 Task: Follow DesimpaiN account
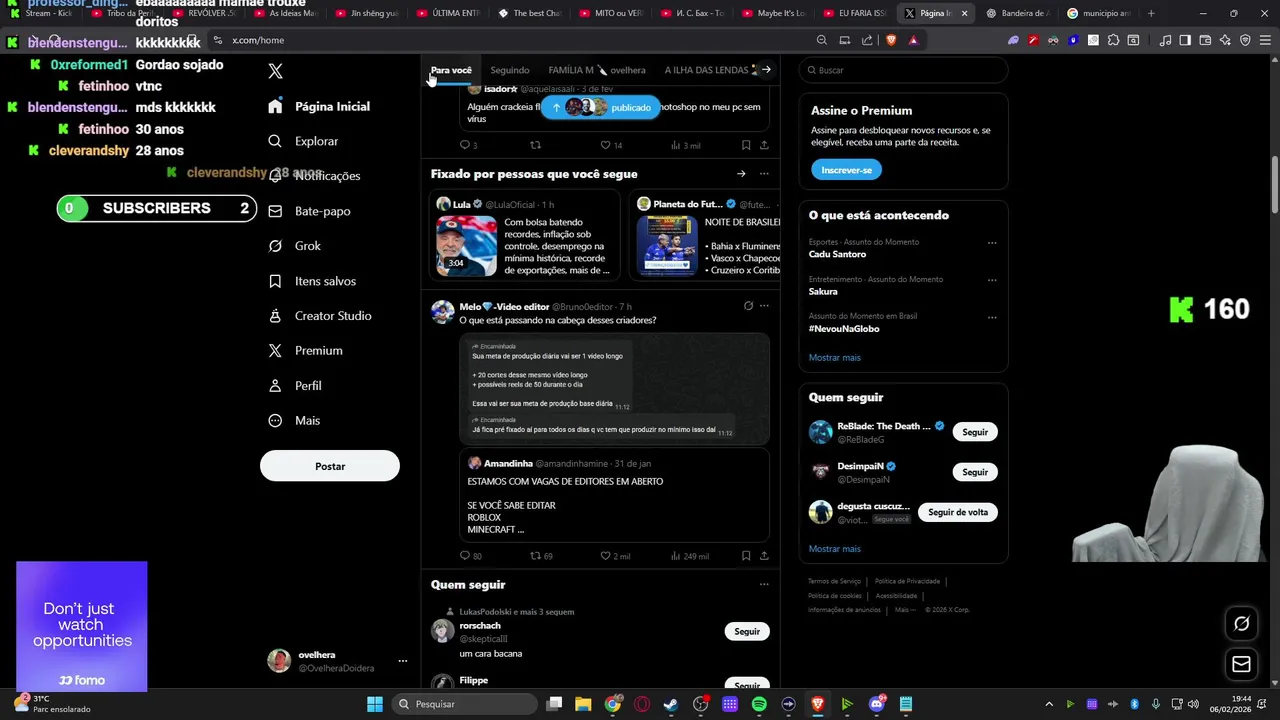[975, 472]
